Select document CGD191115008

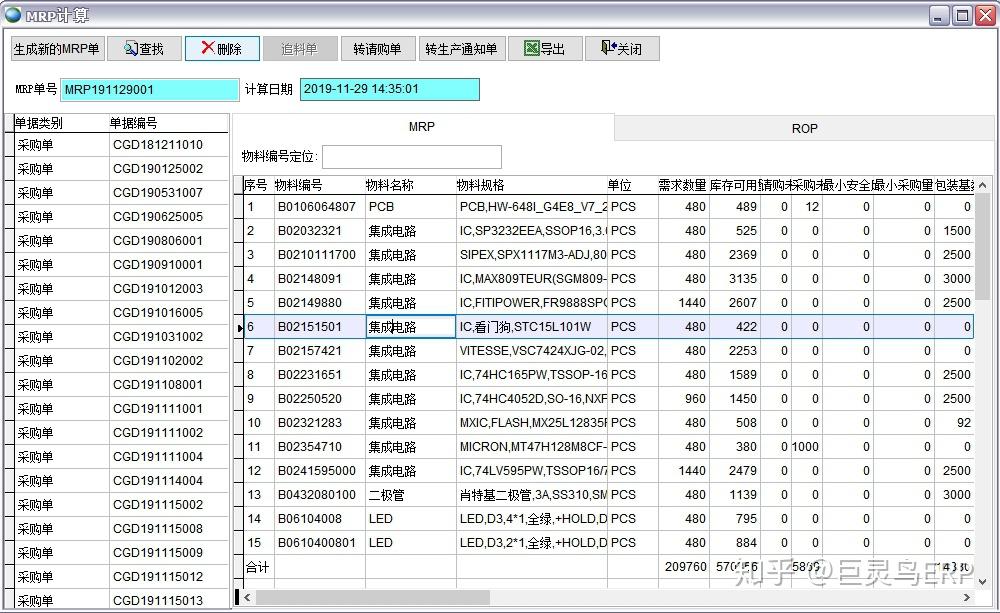[158, 529]
